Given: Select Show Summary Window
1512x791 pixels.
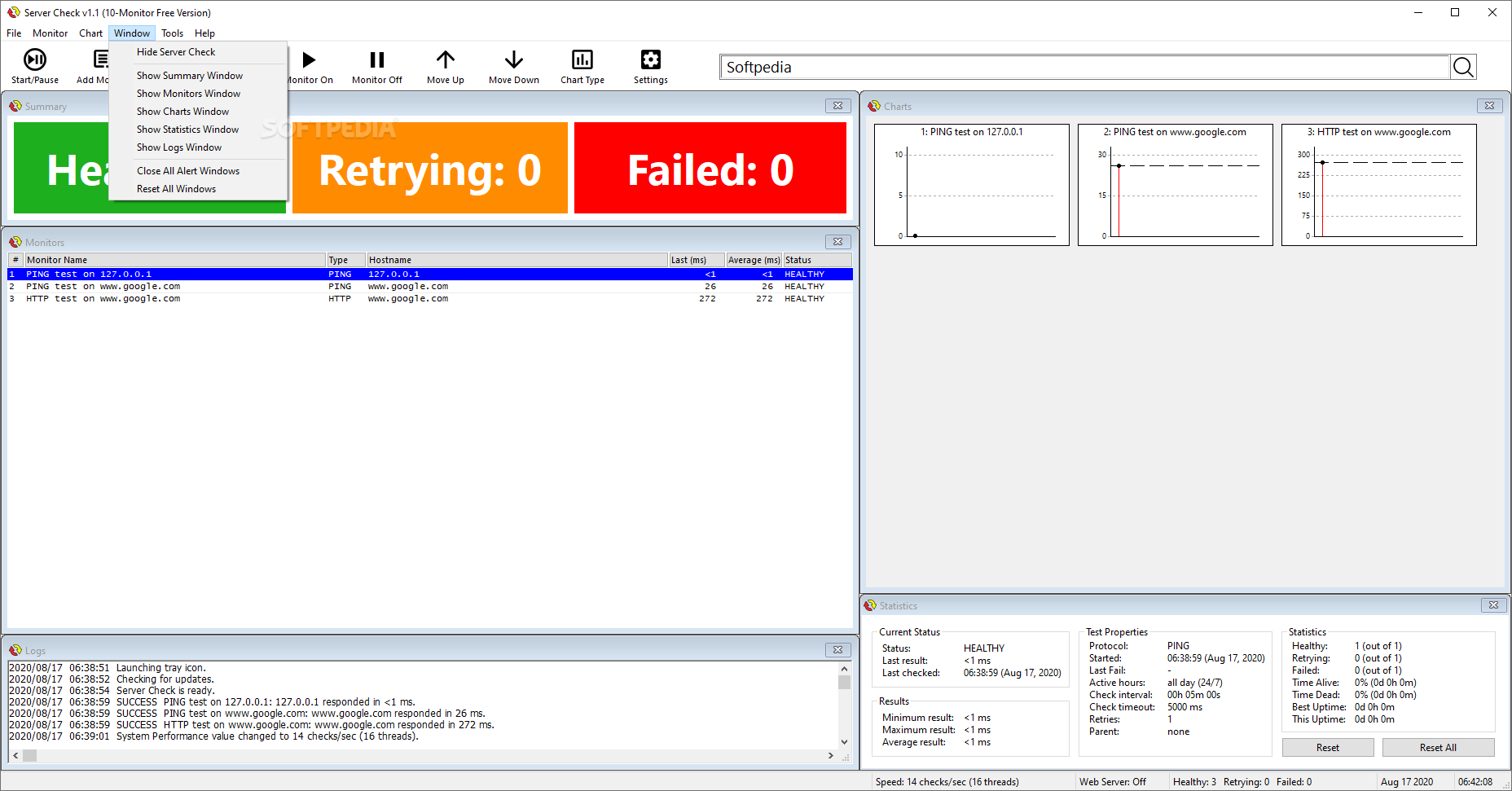Looking at the screenshot, I should 198,76.
